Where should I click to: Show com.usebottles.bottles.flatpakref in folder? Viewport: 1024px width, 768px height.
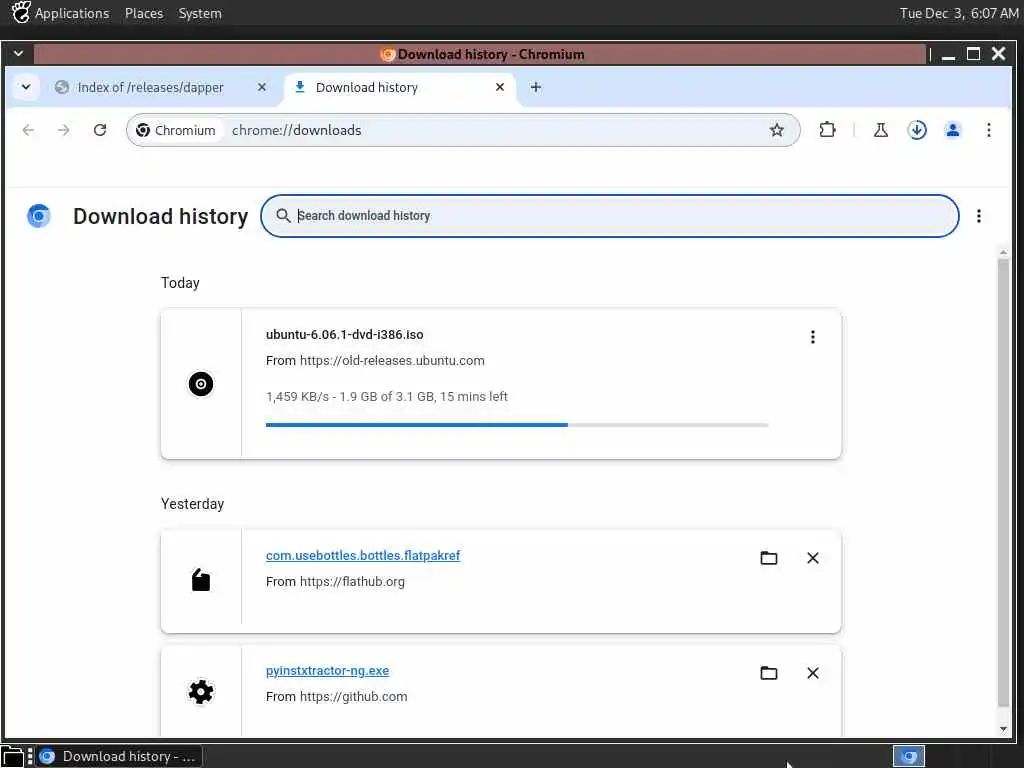[x=769, y=558]
